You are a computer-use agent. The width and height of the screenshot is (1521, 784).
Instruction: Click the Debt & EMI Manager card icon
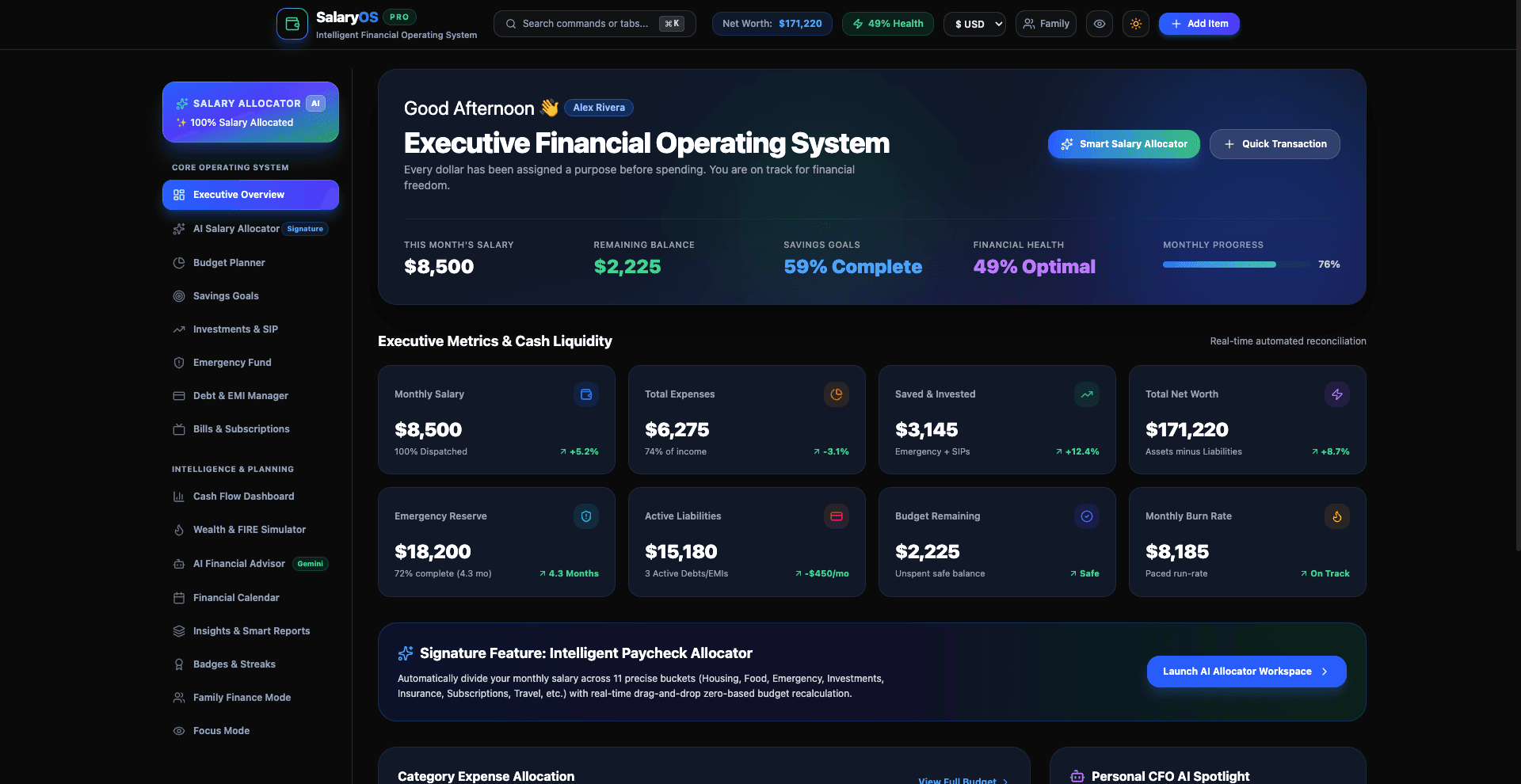[179, 396]
